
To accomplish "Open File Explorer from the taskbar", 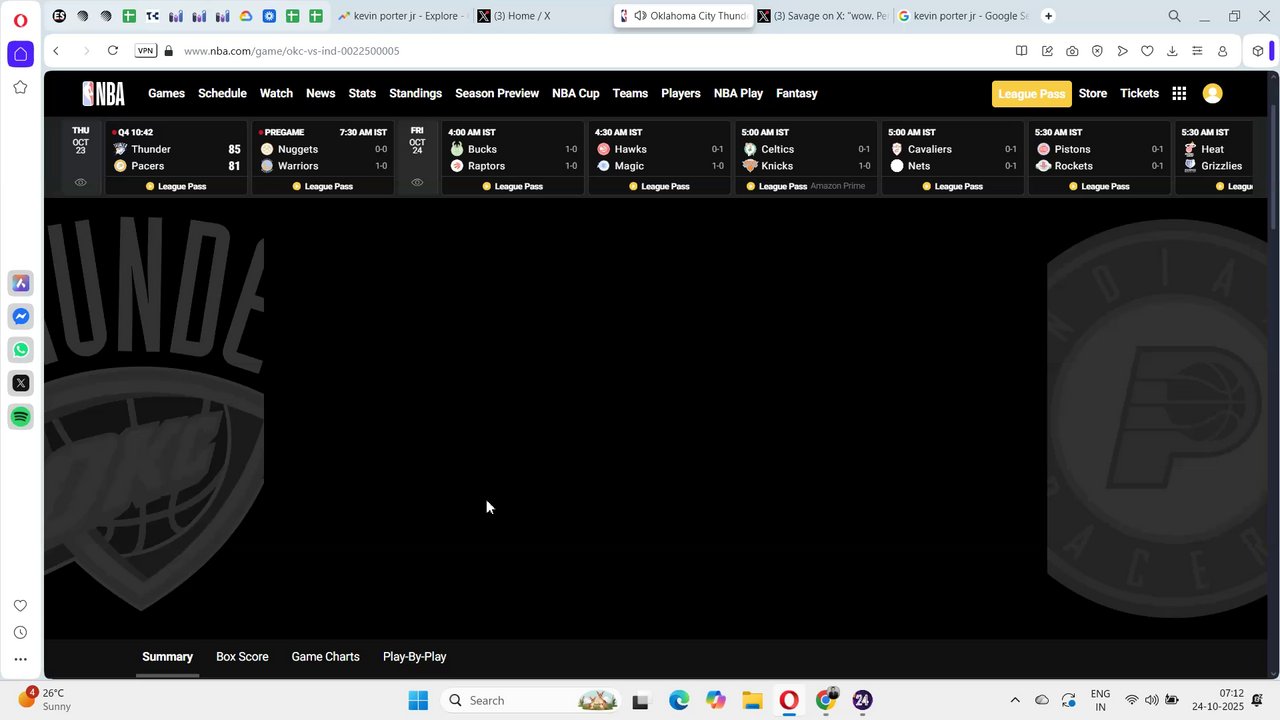I will coord(752,700).
